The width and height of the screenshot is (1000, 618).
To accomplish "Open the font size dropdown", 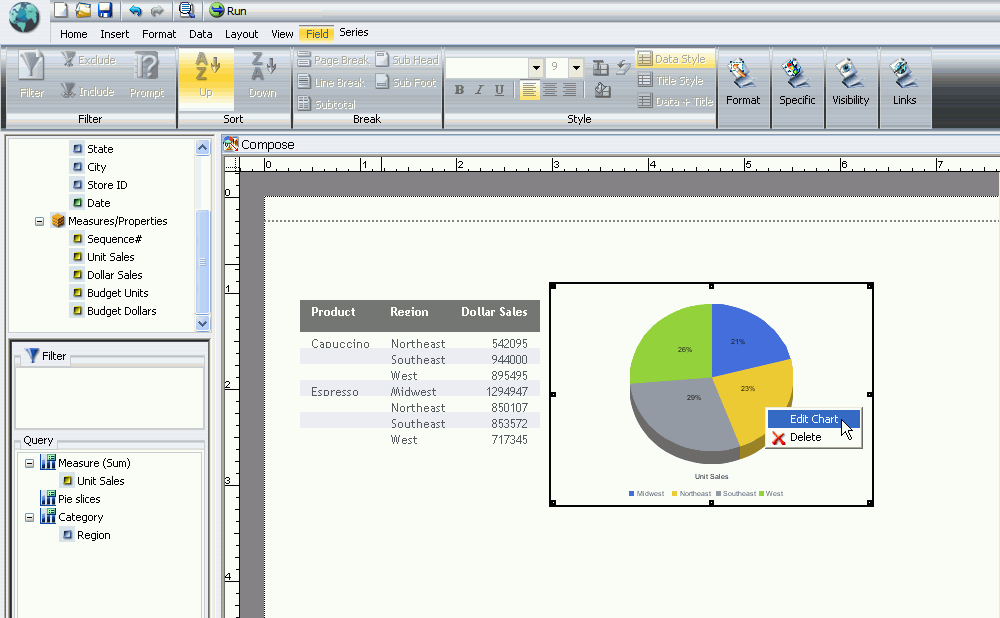I will pos(576,67).
